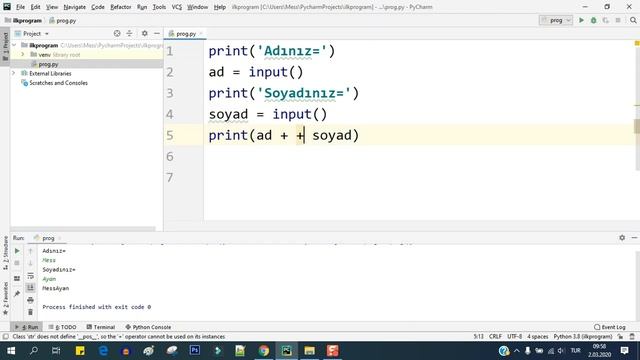Toggle scroll to end in Run console
The height and width of the screenshot is (360, 640).
30,288
